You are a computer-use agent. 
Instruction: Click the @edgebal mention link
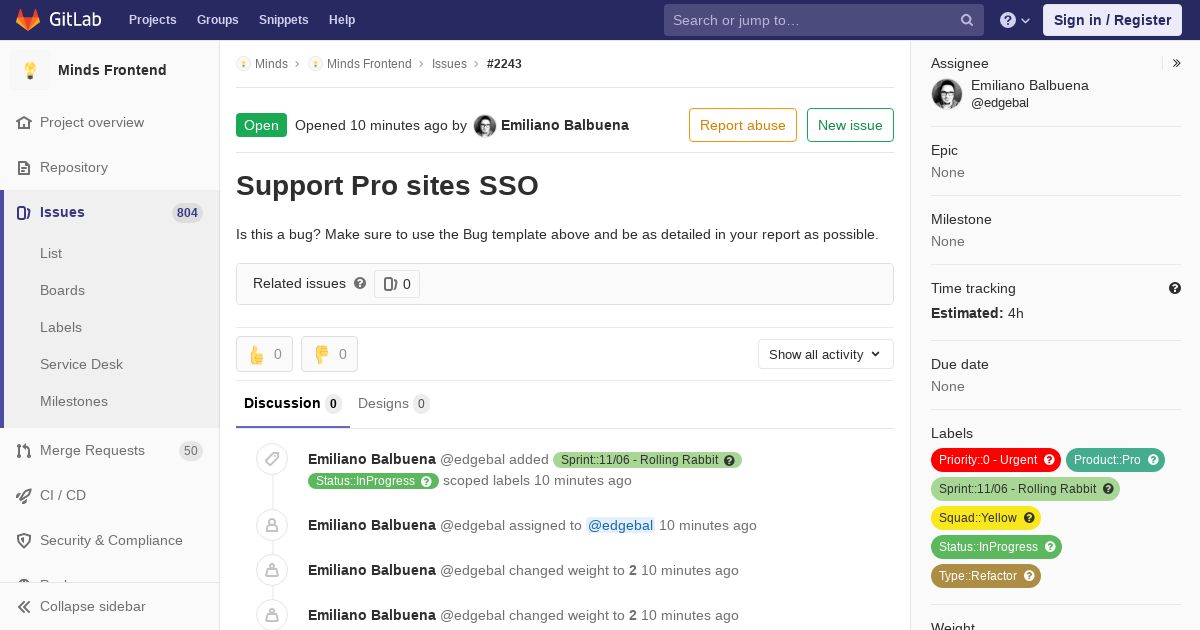(620, 525)
